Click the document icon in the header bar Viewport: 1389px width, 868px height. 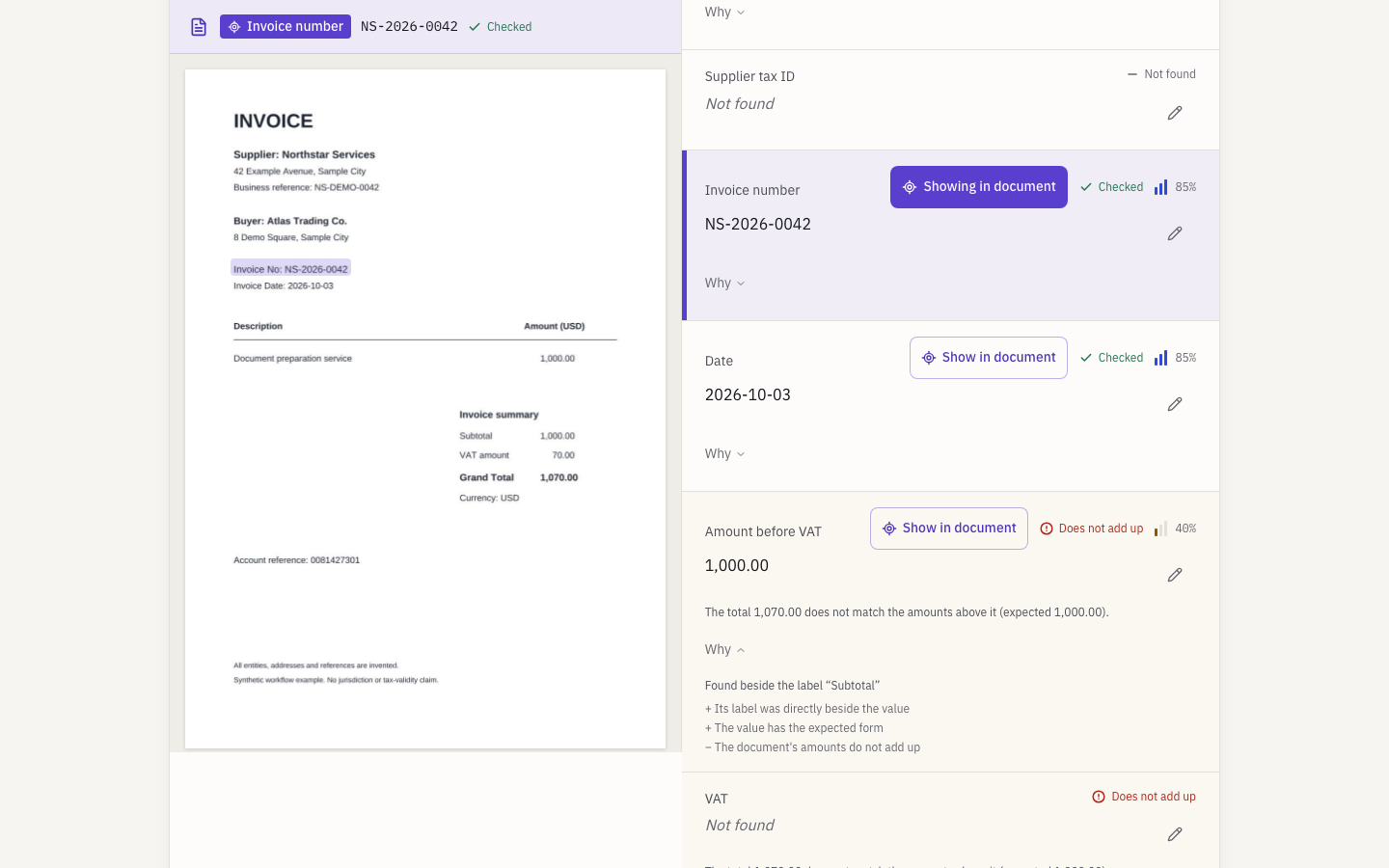click(x=199, y=27)
